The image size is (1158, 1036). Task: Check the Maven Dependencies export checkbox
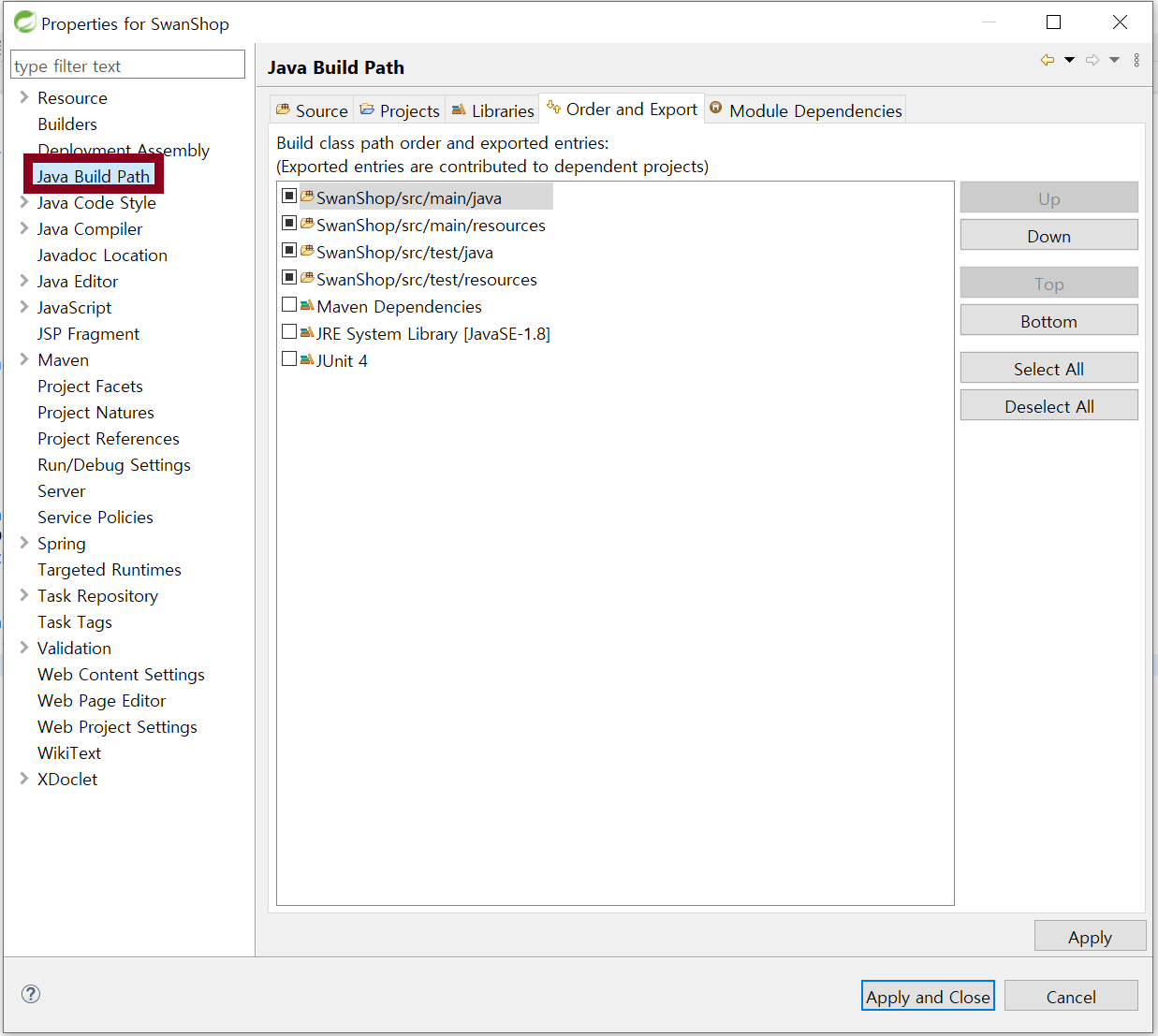pos(289,305)
